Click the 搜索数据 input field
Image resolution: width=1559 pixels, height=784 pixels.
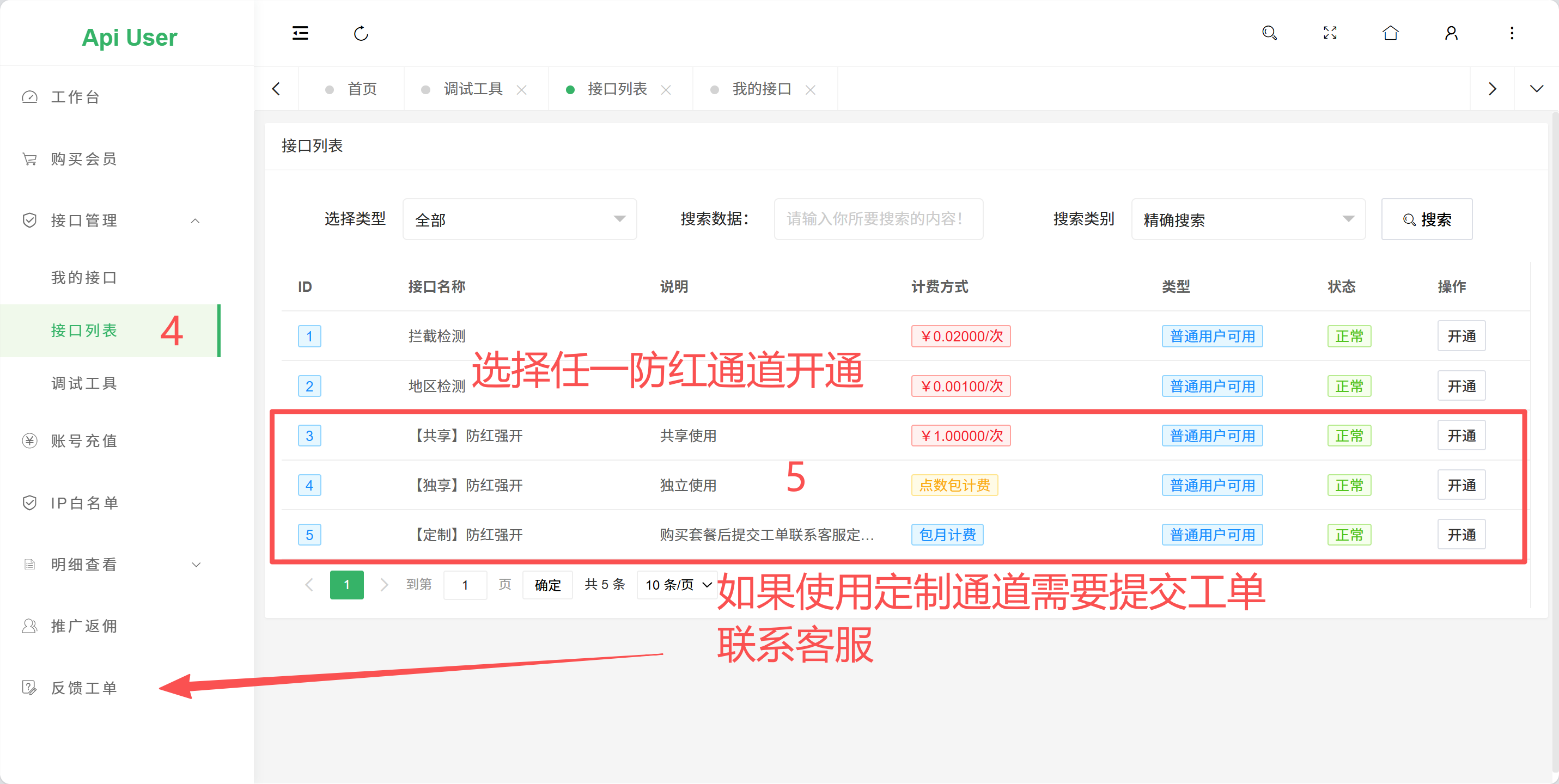click(x=878, y=219)
